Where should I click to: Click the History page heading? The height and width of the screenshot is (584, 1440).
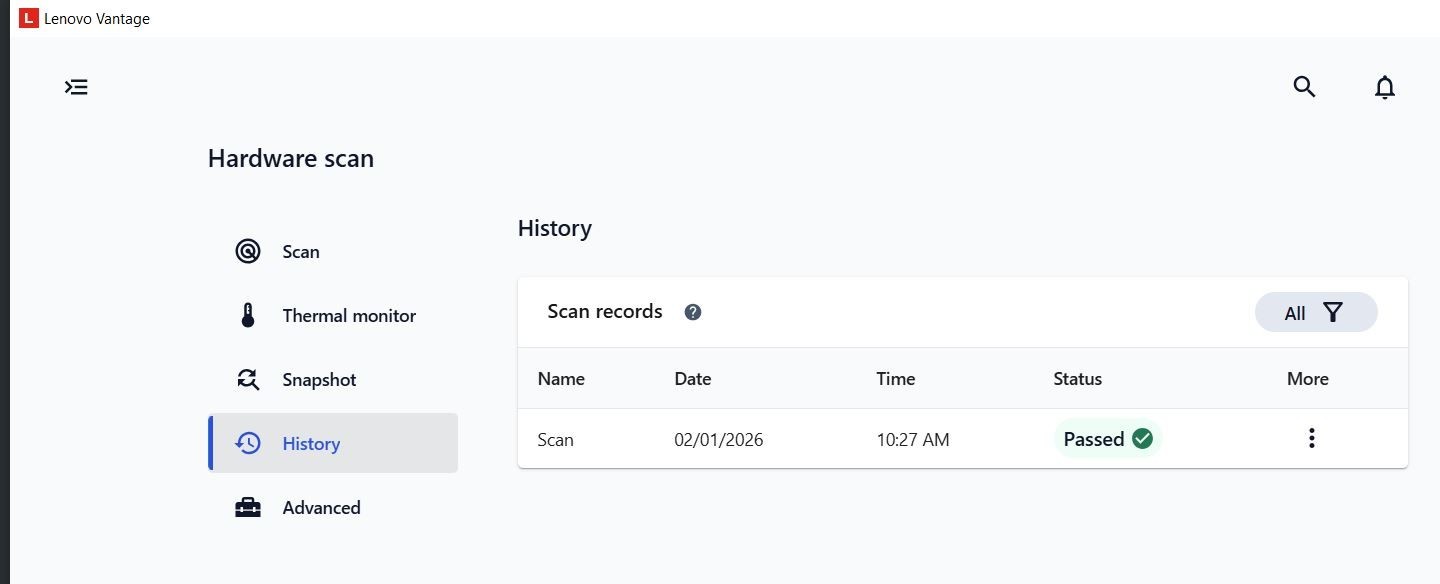pos(555,228)
